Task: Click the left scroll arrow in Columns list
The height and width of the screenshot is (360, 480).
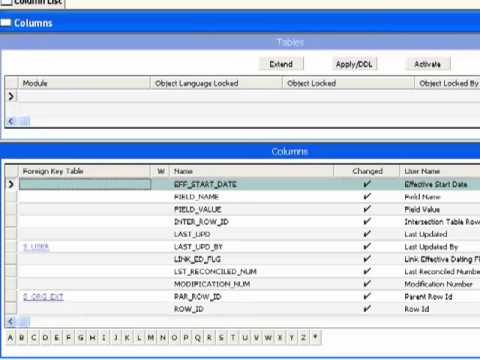Action: (x=11, y=322)
